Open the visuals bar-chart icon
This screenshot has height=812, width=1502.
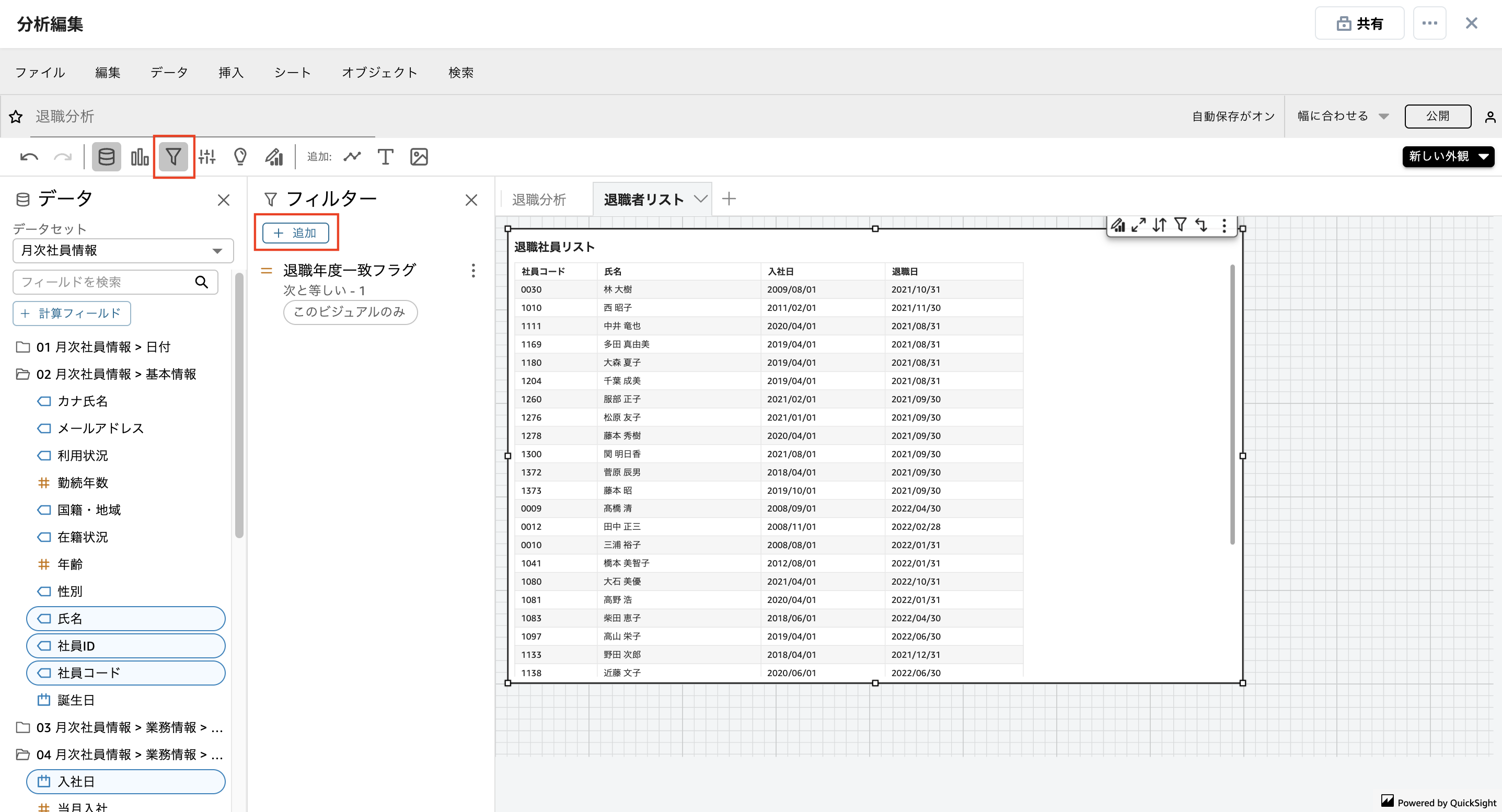click(140, 156)
